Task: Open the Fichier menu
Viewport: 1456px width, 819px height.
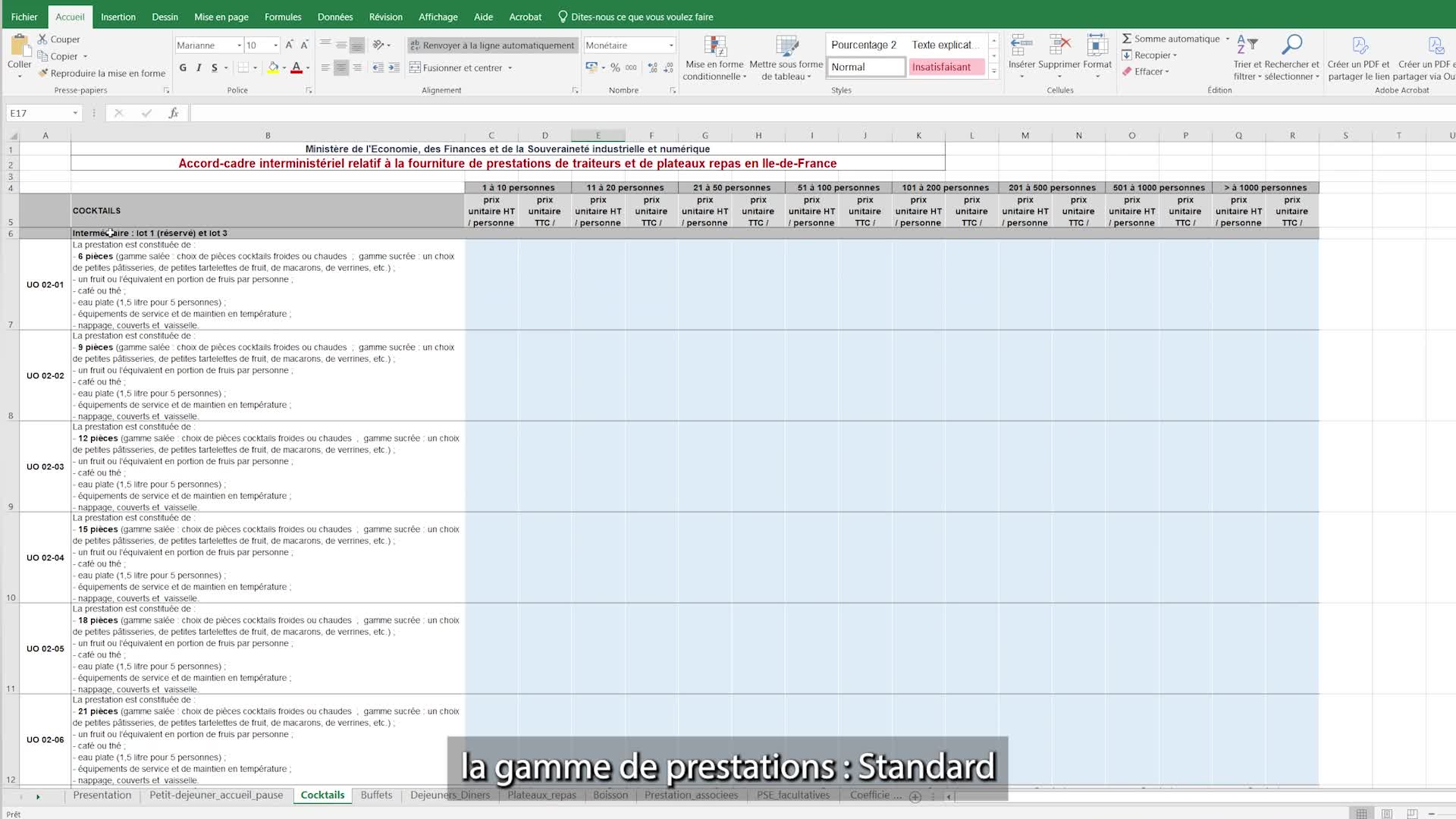Action: pyautogui.click(x=24, y=17)
